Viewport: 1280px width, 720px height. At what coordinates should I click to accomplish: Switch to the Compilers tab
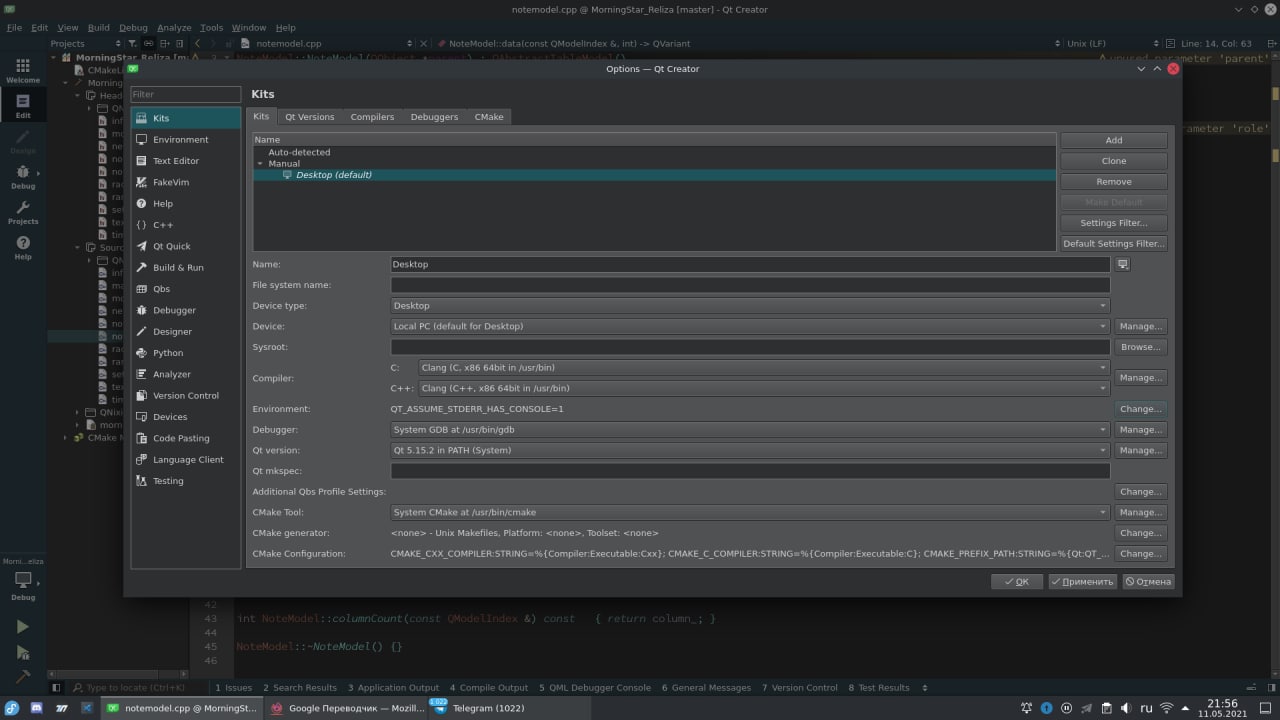372,117
